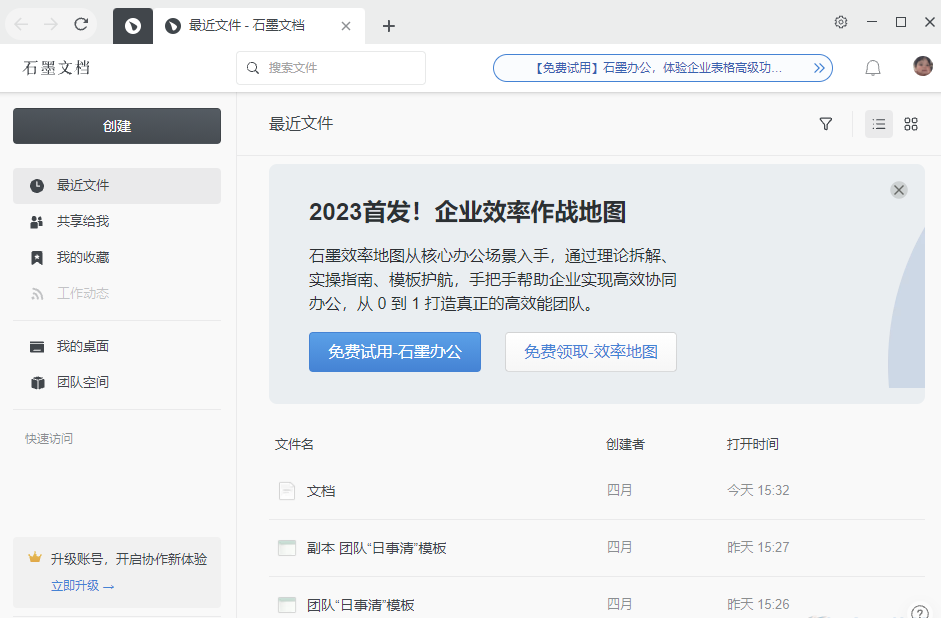The image size is (941, 618).
Task: Open the pinned Shimo home tab icon
Action: (133, 26)
